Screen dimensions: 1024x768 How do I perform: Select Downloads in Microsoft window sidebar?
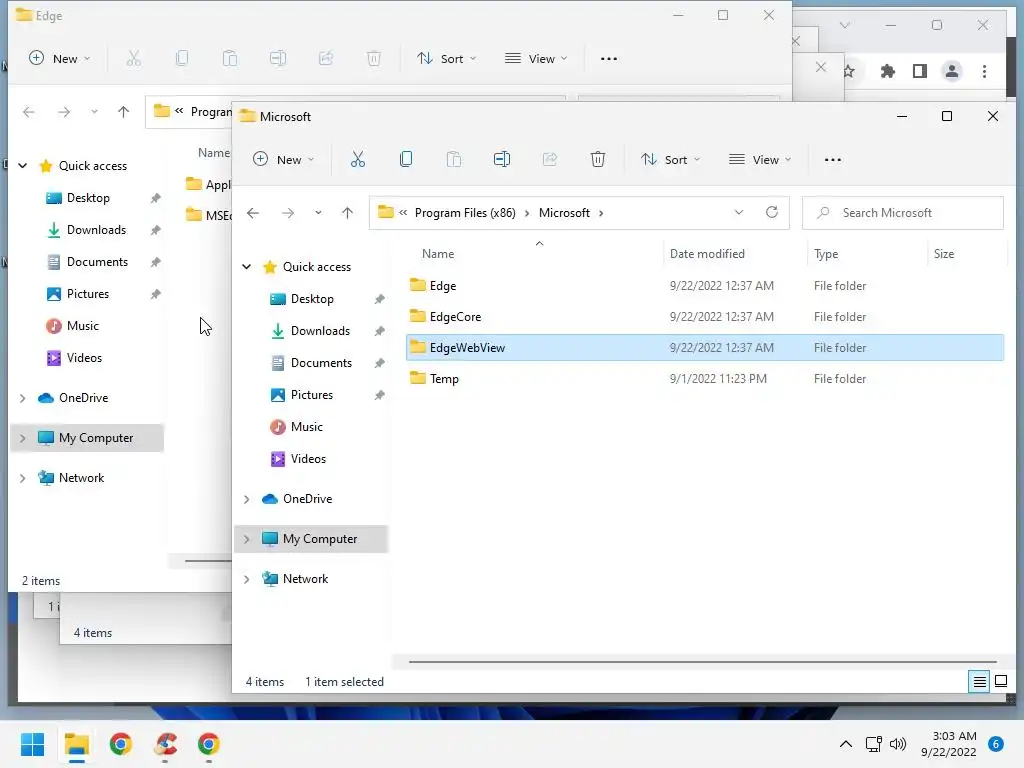tap(320, 331)
